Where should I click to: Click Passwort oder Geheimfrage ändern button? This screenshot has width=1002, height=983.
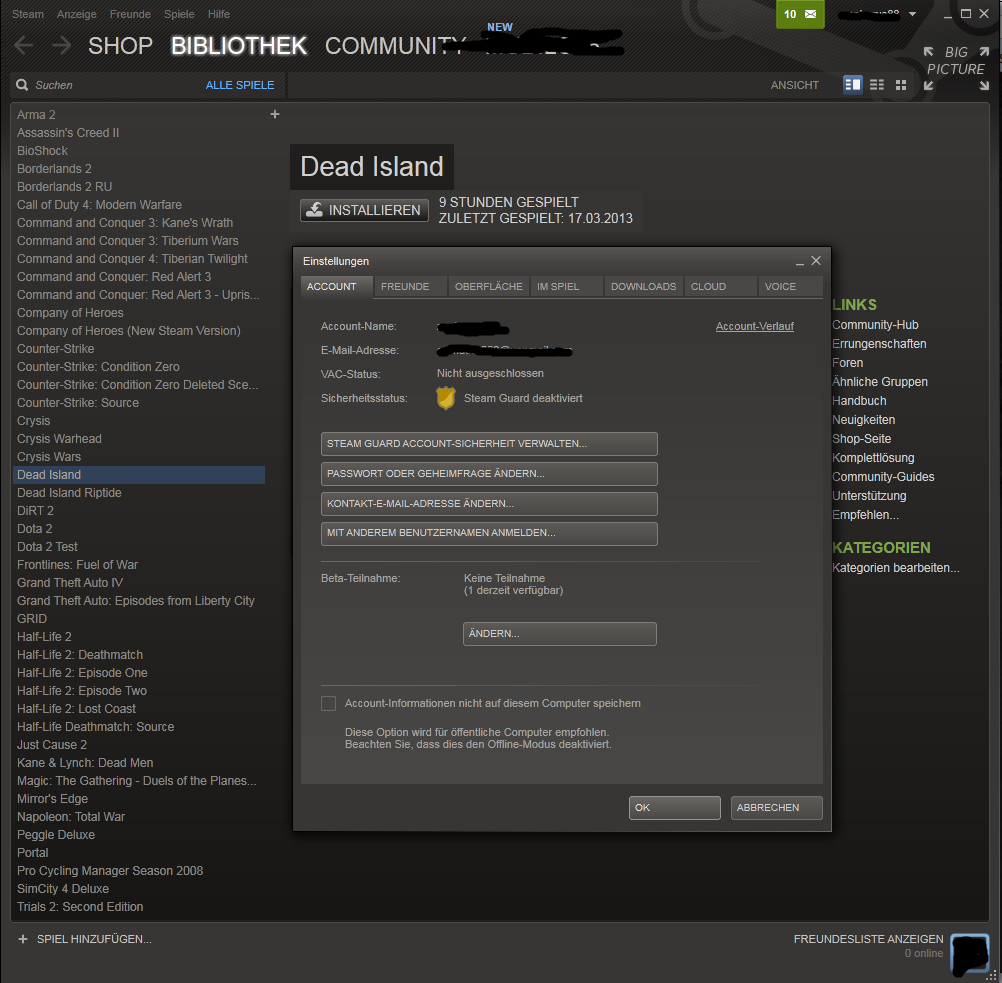pos(489,474)
